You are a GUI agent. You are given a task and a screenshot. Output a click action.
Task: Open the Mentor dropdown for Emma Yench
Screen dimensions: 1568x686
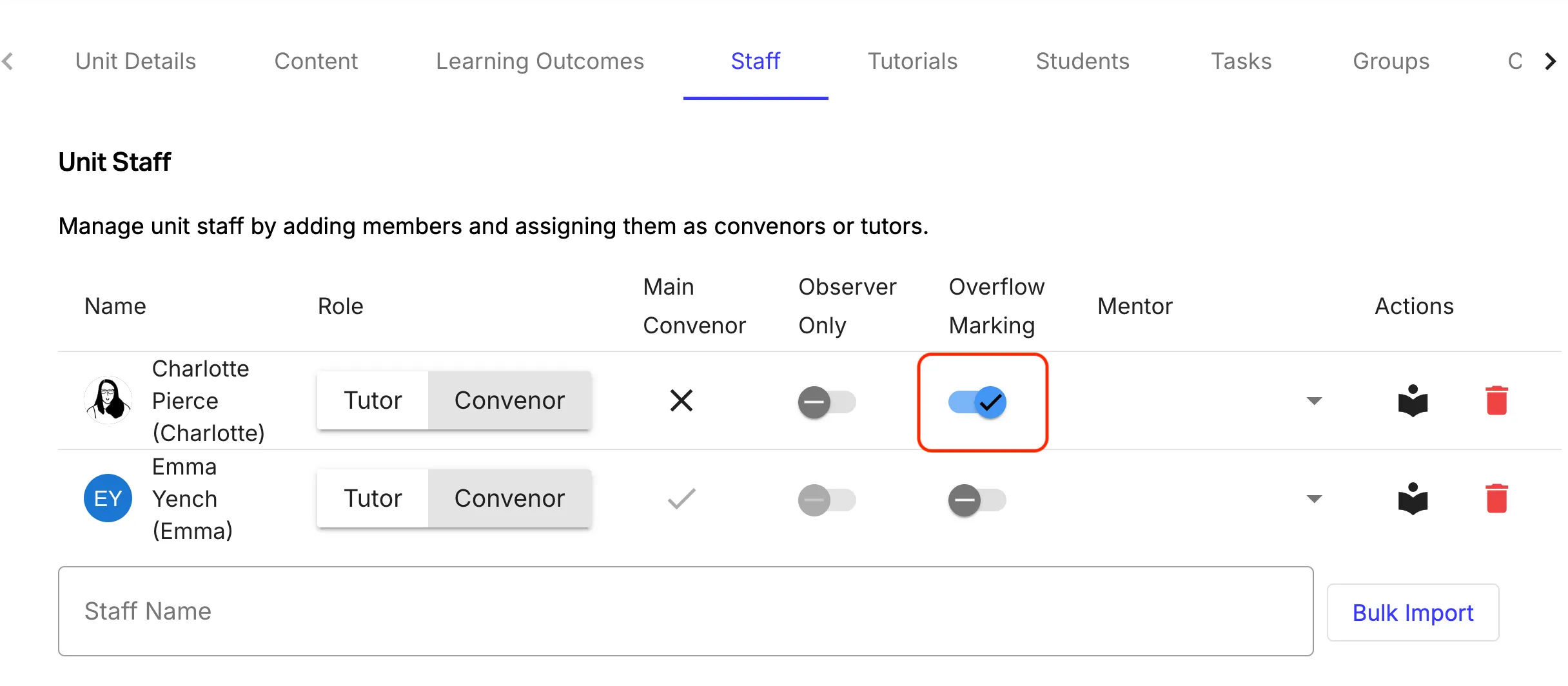pos(1314,499)
